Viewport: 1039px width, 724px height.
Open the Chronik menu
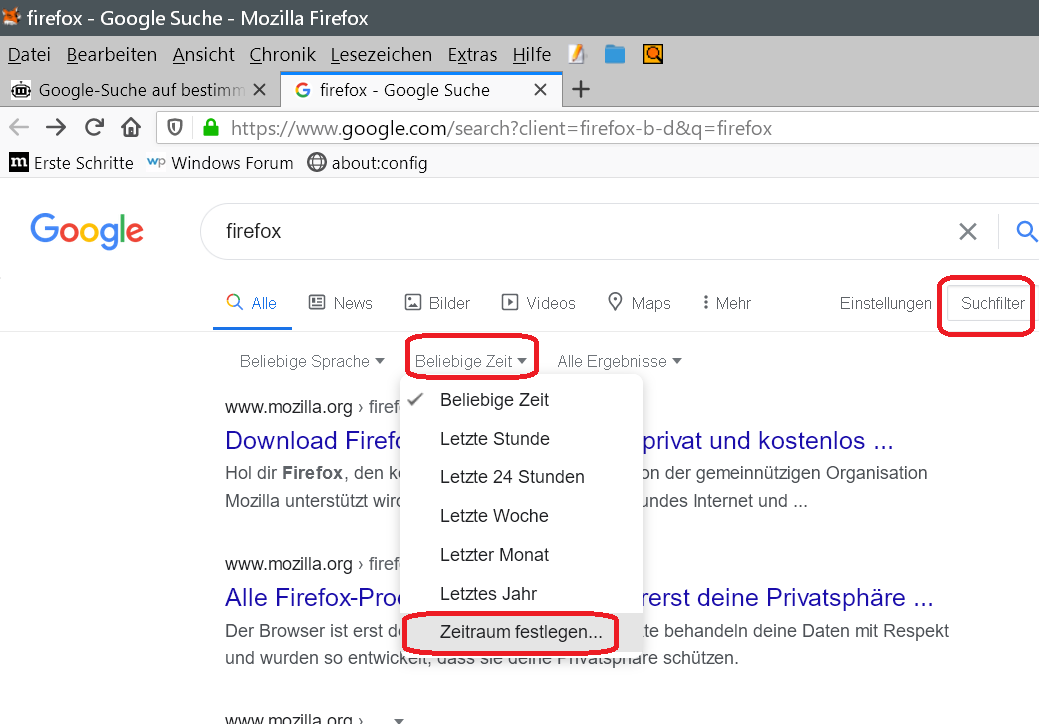point(282,54)
